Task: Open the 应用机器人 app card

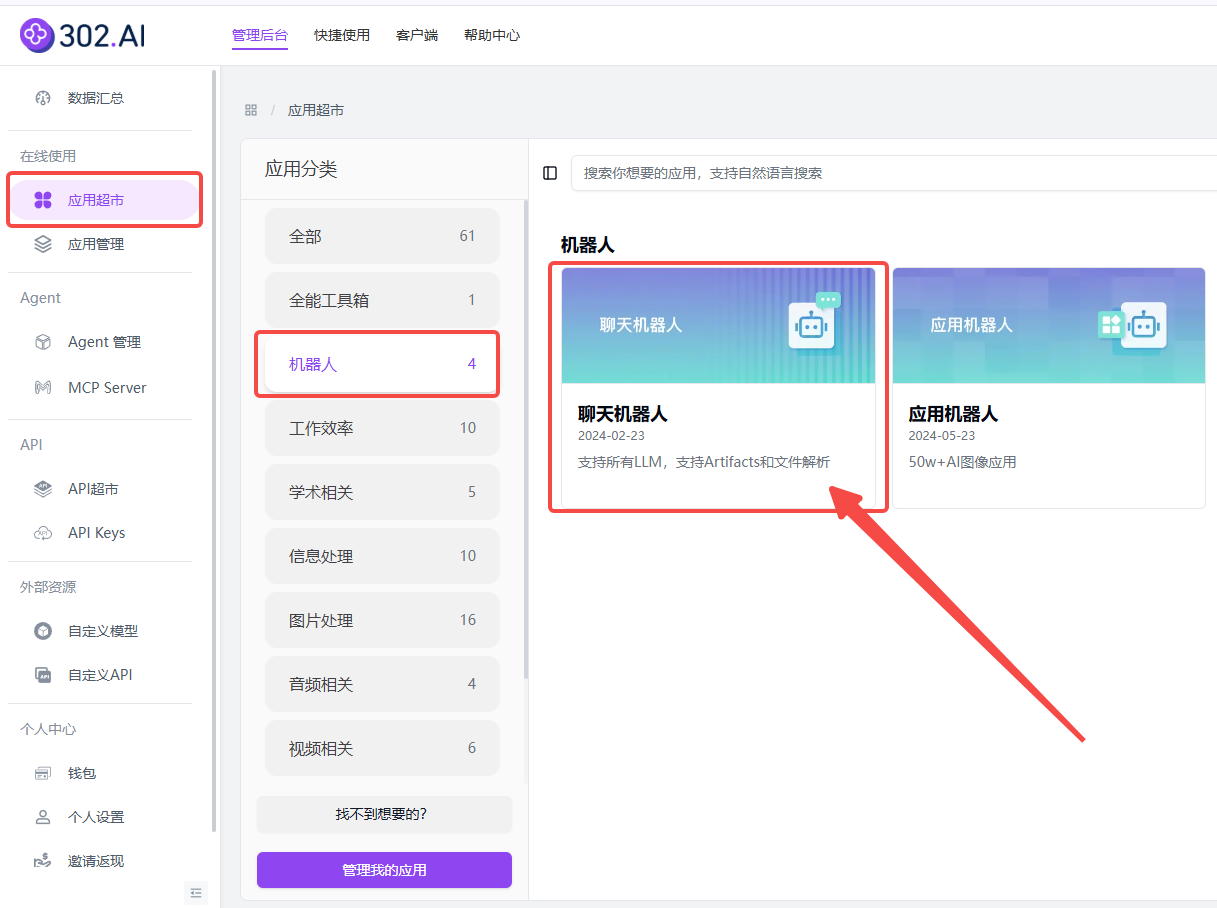Action: [x=1049, y=388]
